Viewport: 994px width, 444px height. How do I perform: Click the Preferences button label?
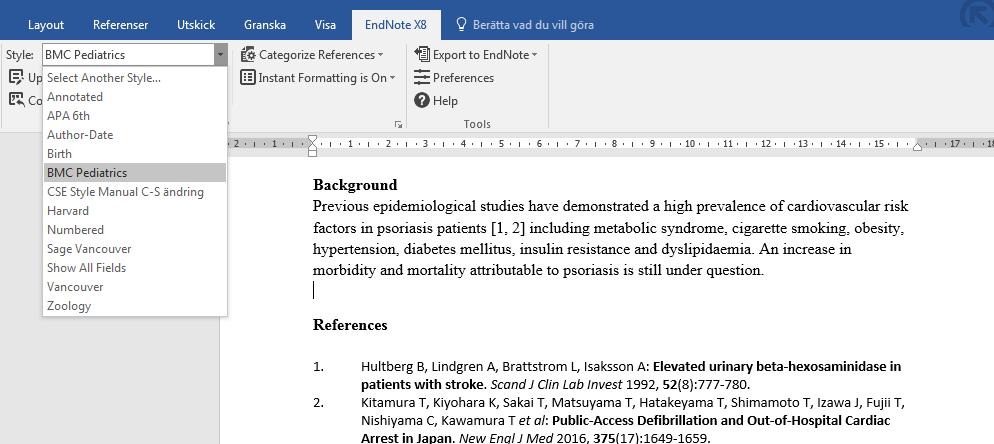[463, 78]
